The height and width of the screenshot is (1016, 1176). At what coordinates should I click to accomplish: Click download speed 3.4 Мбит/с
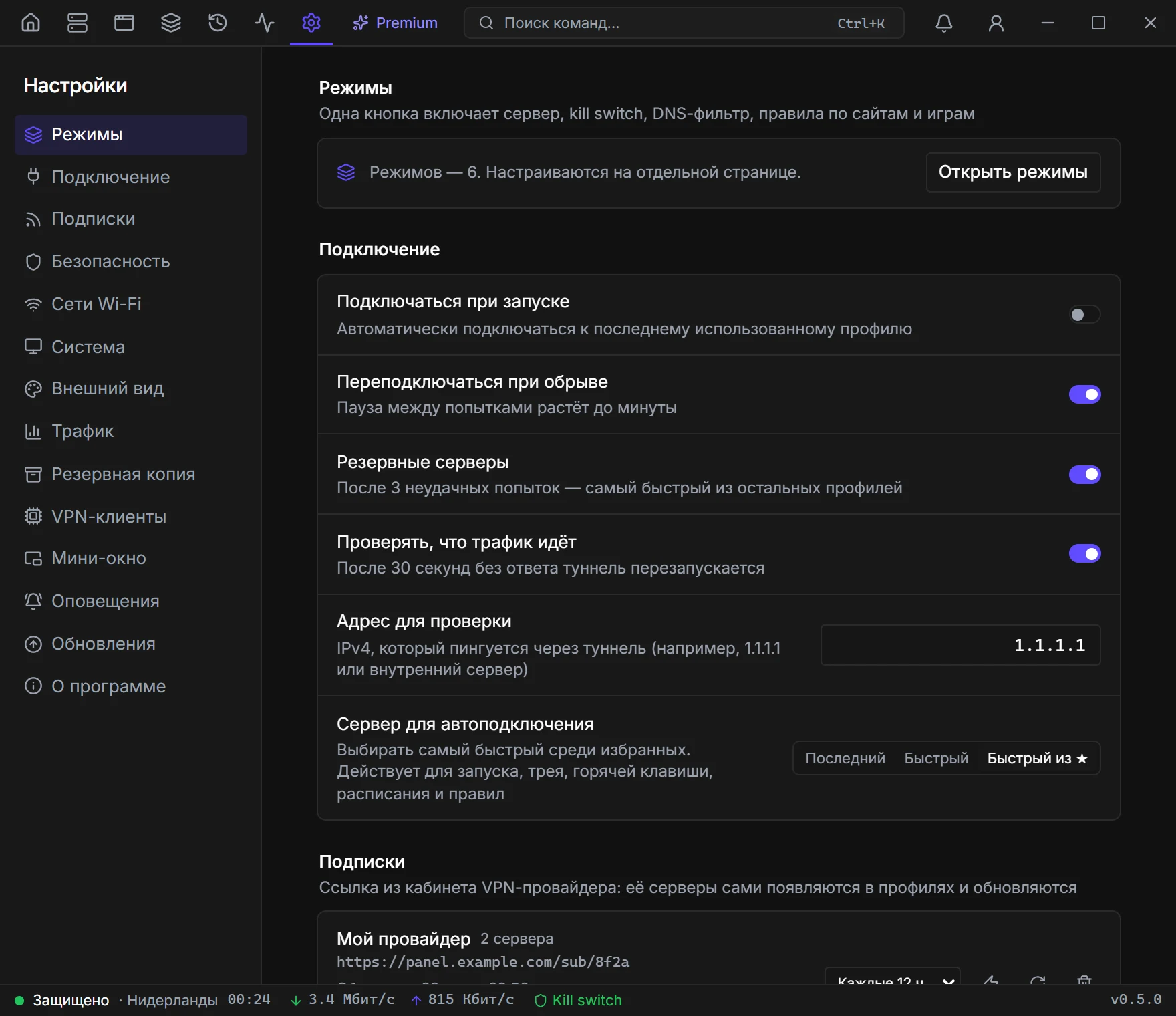pyautogui.click(x=343, y=1000)
